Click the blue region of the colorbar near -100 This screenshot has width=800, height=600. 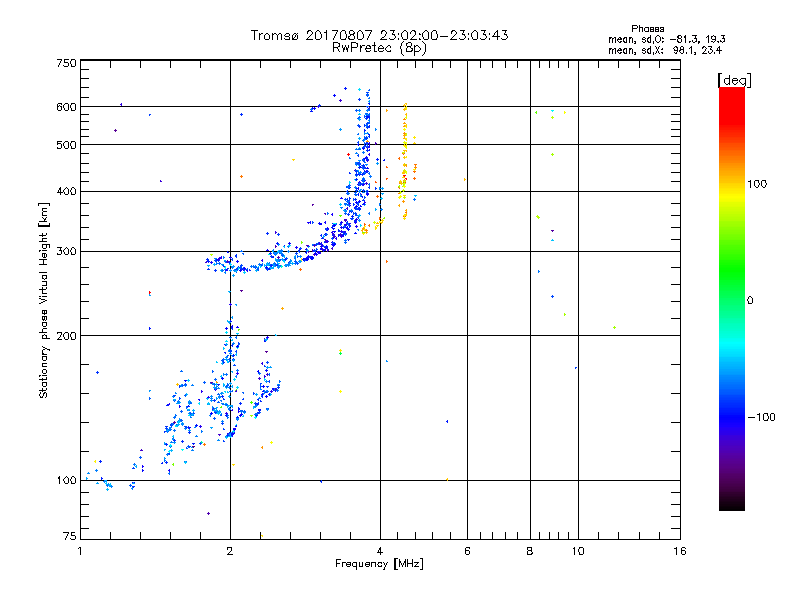pos(732,414)
